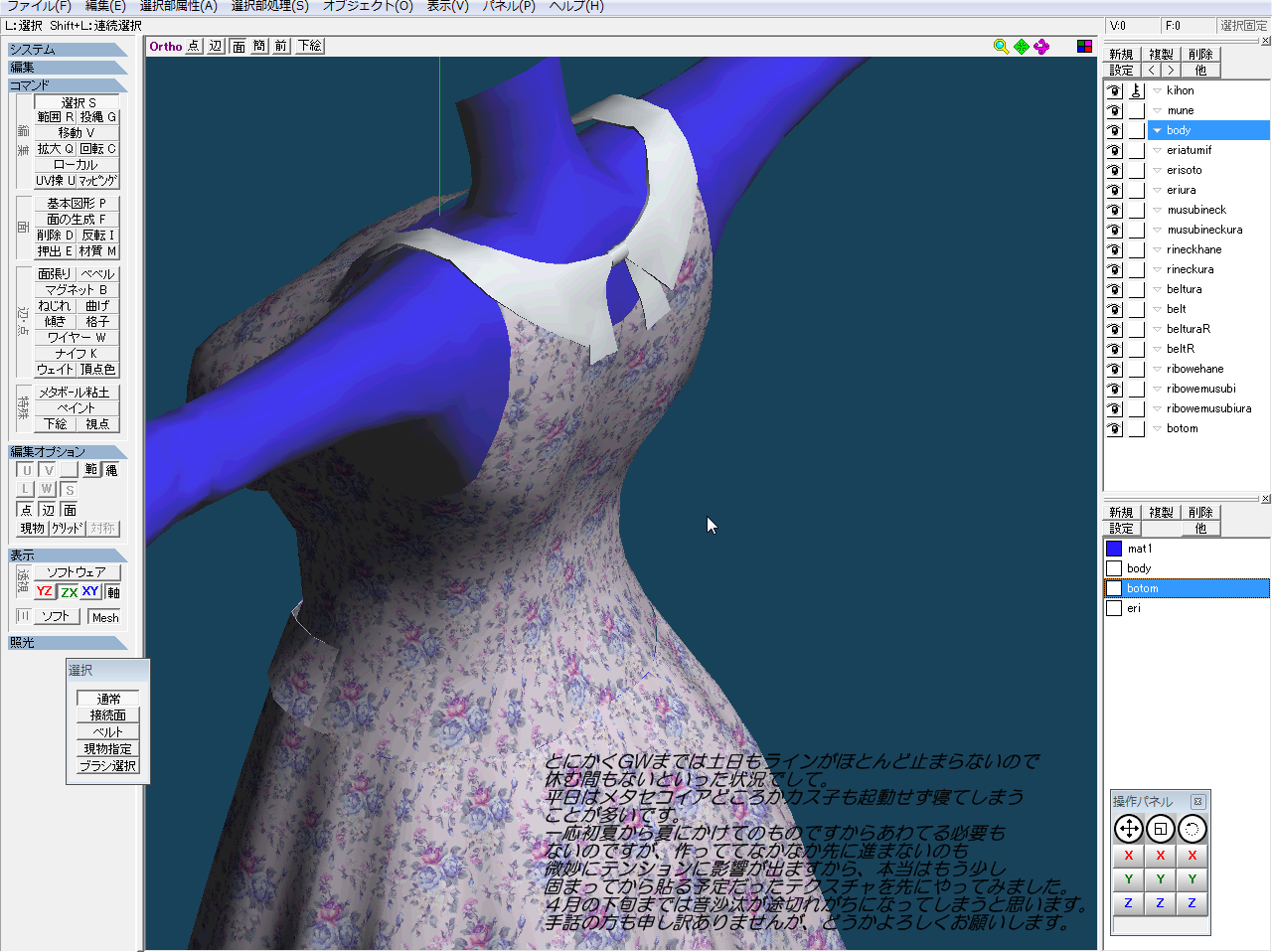Collapse the コマンド panel header
1272x952 pixels.
(68, 85)
